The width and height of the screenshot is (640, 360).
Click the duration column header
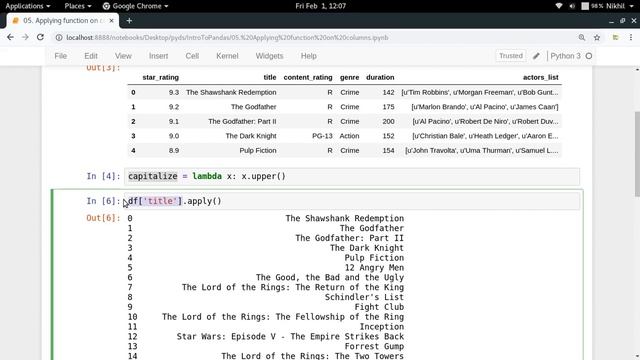click(380, 77)
